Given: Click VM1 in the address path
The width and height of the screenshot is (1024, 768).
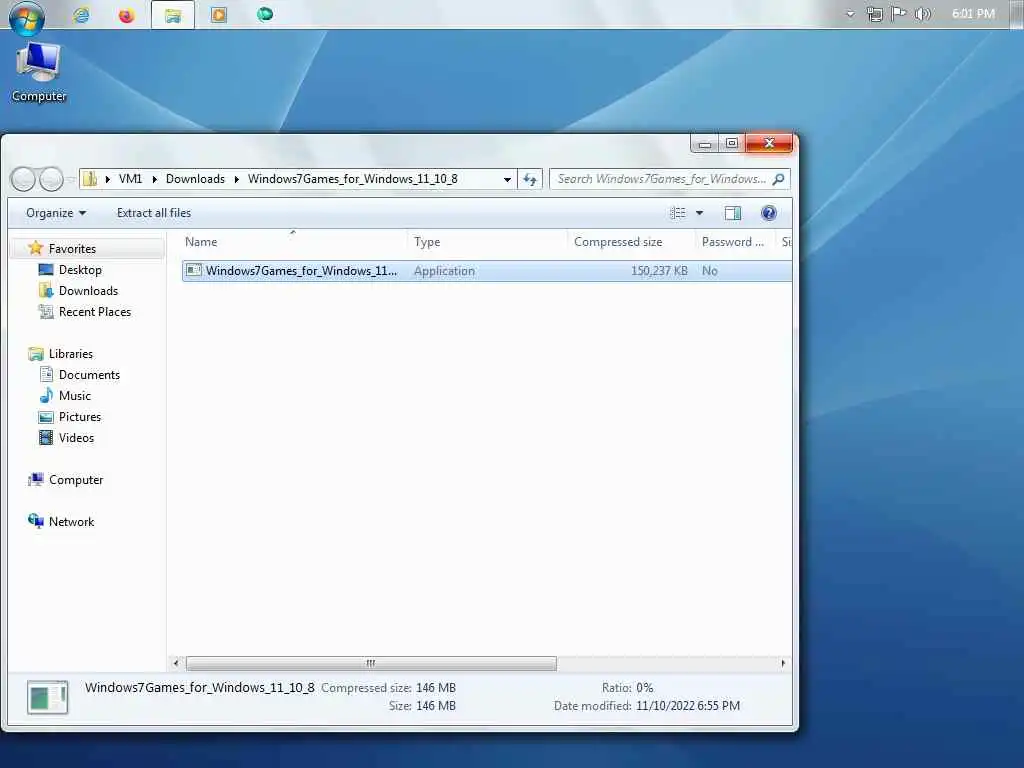Looking at the screenshot, I should tap(130, 179).
